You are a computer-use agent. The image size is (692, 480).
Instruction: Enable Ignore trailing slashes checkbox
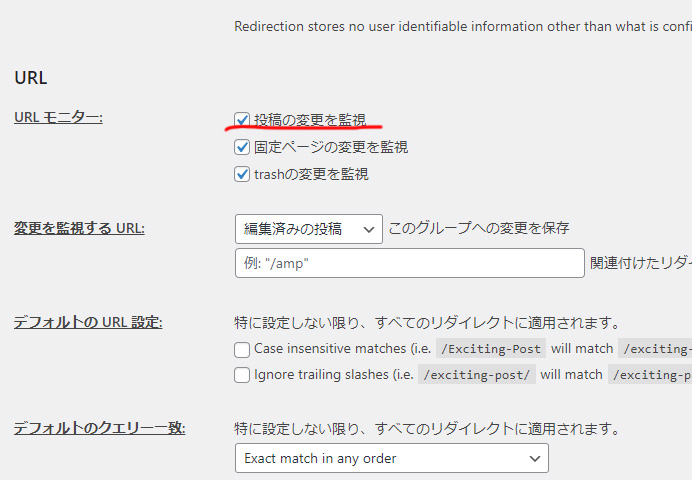[242, 375]
